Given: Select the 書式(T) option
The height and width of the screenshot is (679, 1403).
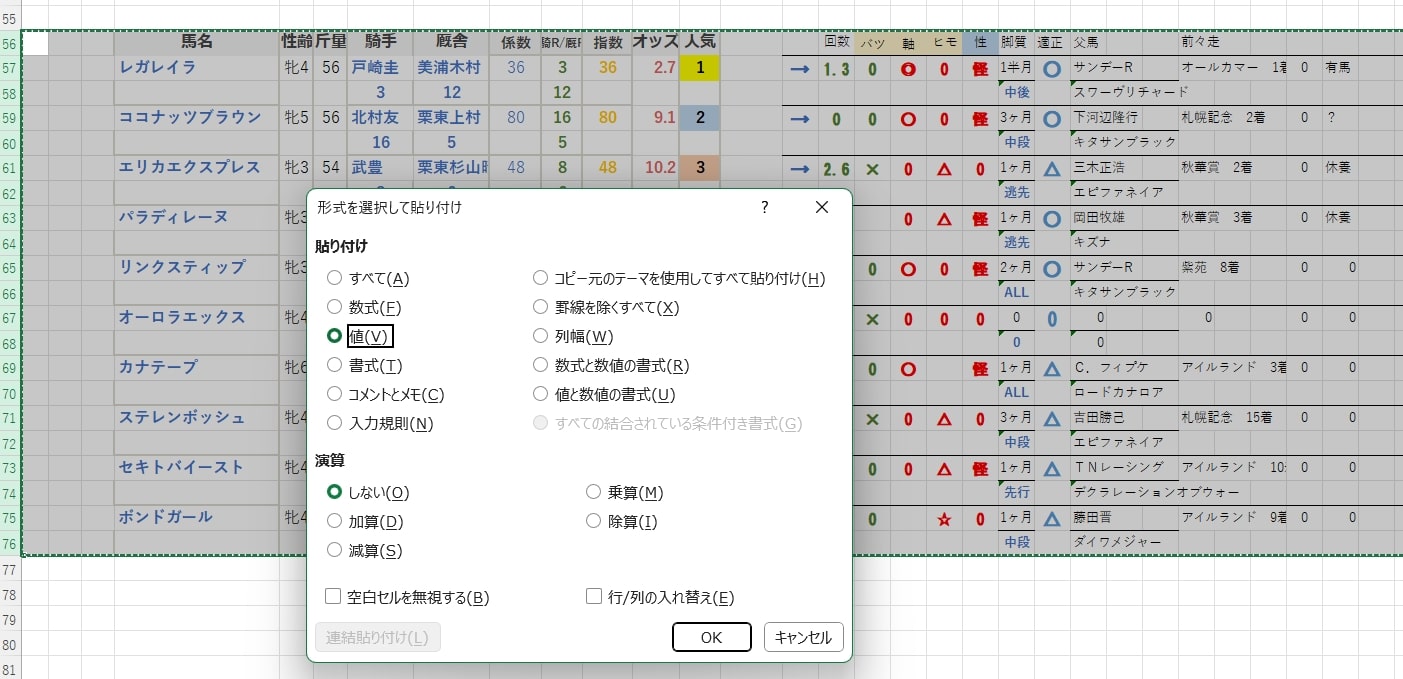Looking at the screenshot, I should tap(334, 365).
